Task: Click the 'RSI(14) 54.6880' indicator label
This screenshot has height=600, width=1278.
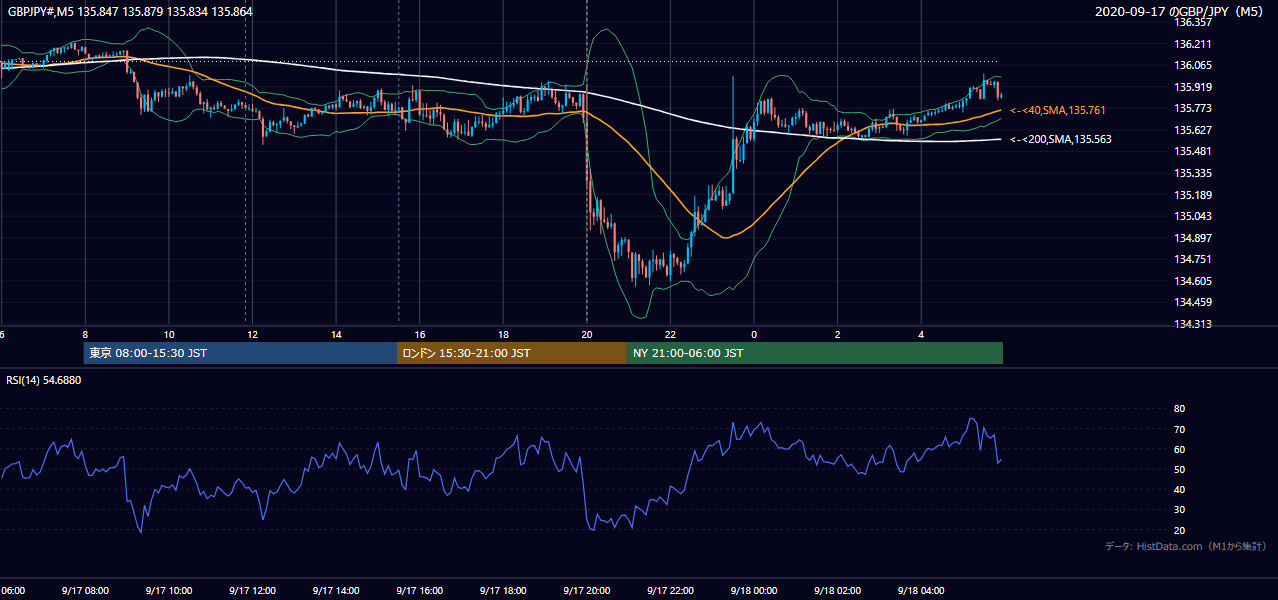Action: point(44,381)
